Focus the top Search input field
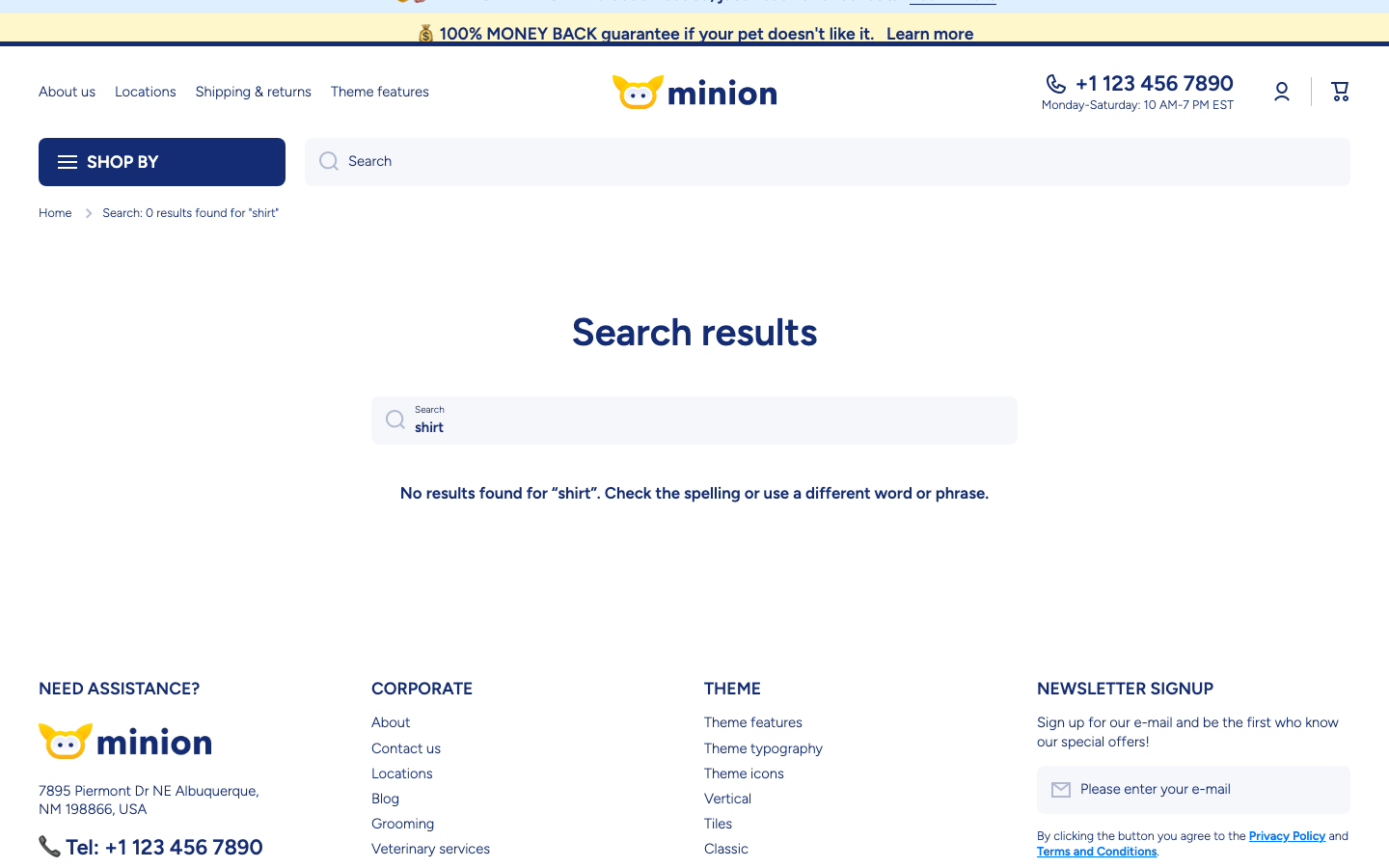The height and width of the screenshot is (868, 1389). pyautogui.click(x=828, y=162)
